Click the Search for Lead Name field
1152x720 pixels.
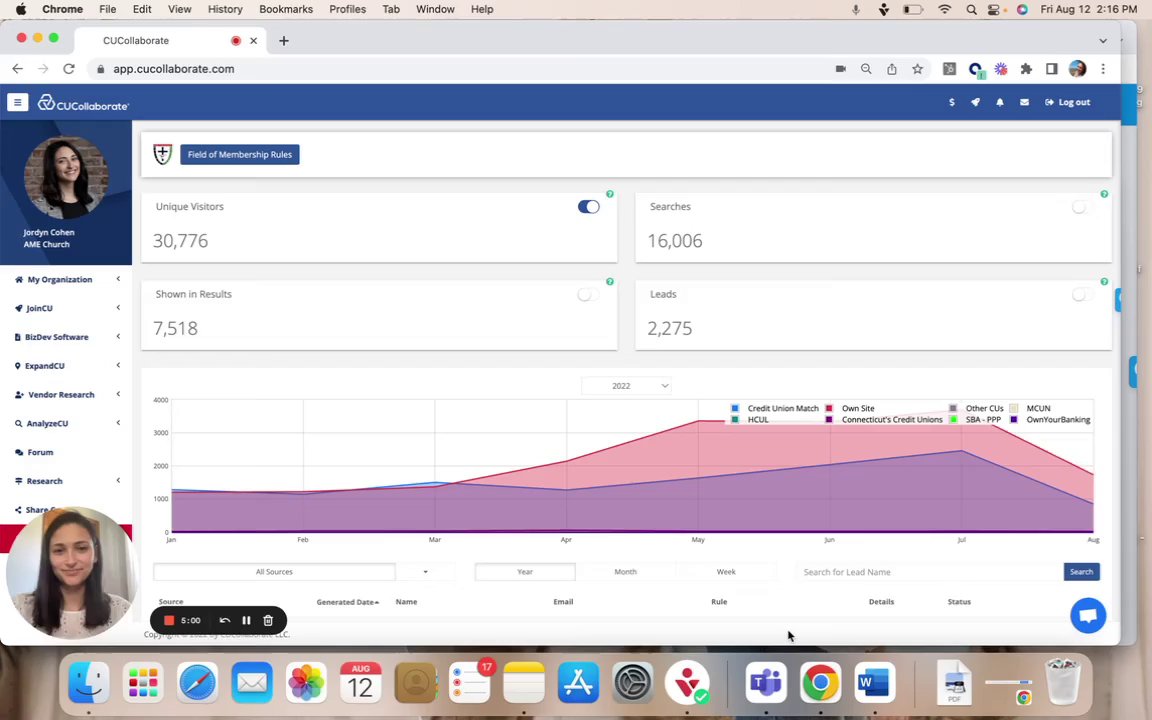[x=930, y=572]
